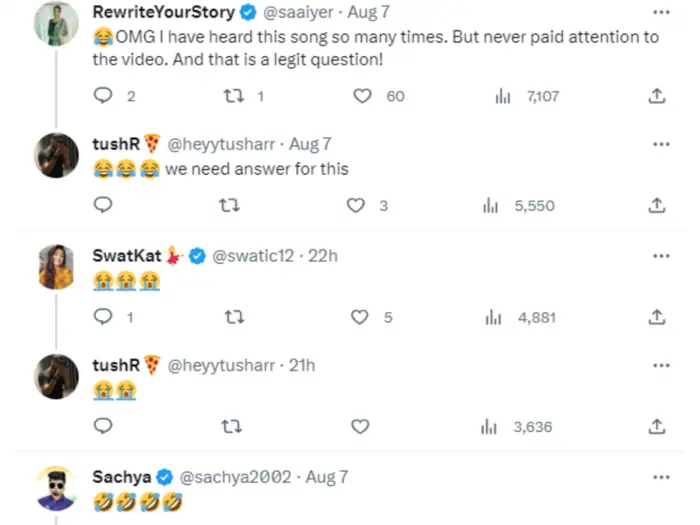700x525 pixels.
Task: Open the @swatic12 profile handle
Action: (x=253, y=255)
